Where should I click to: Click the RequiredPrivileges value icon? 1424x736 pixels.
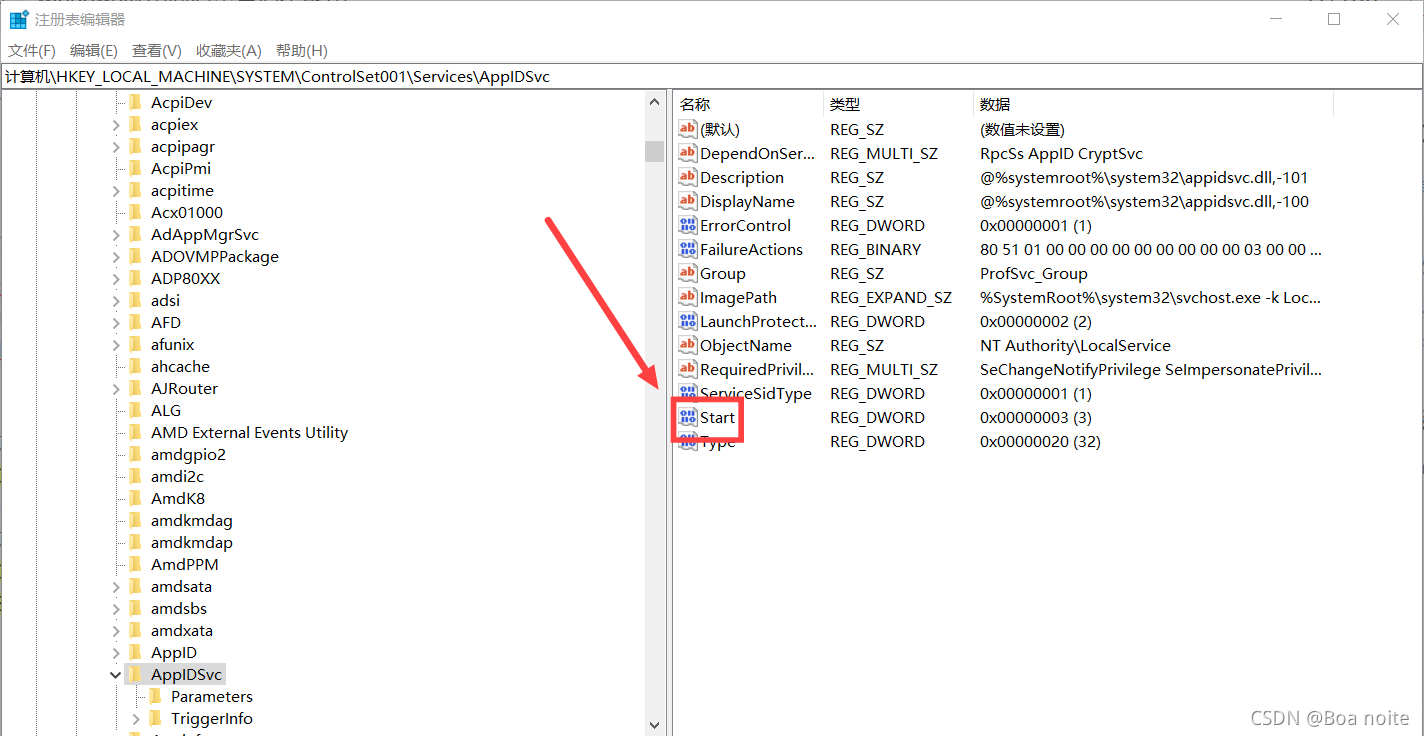click(687, 369)
